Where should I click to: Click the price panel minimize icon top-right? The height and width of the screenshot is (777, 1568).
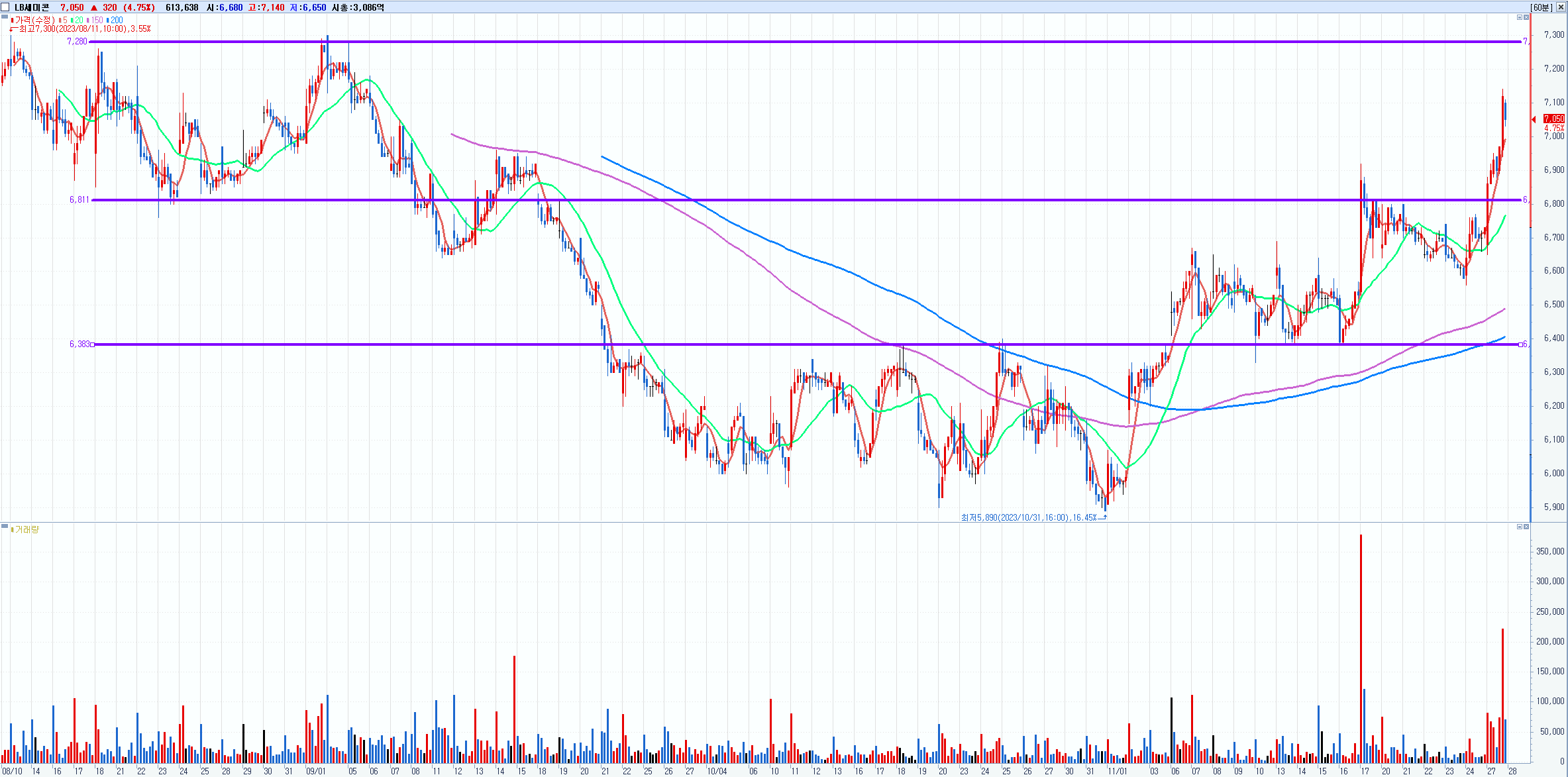(1520, 17)
